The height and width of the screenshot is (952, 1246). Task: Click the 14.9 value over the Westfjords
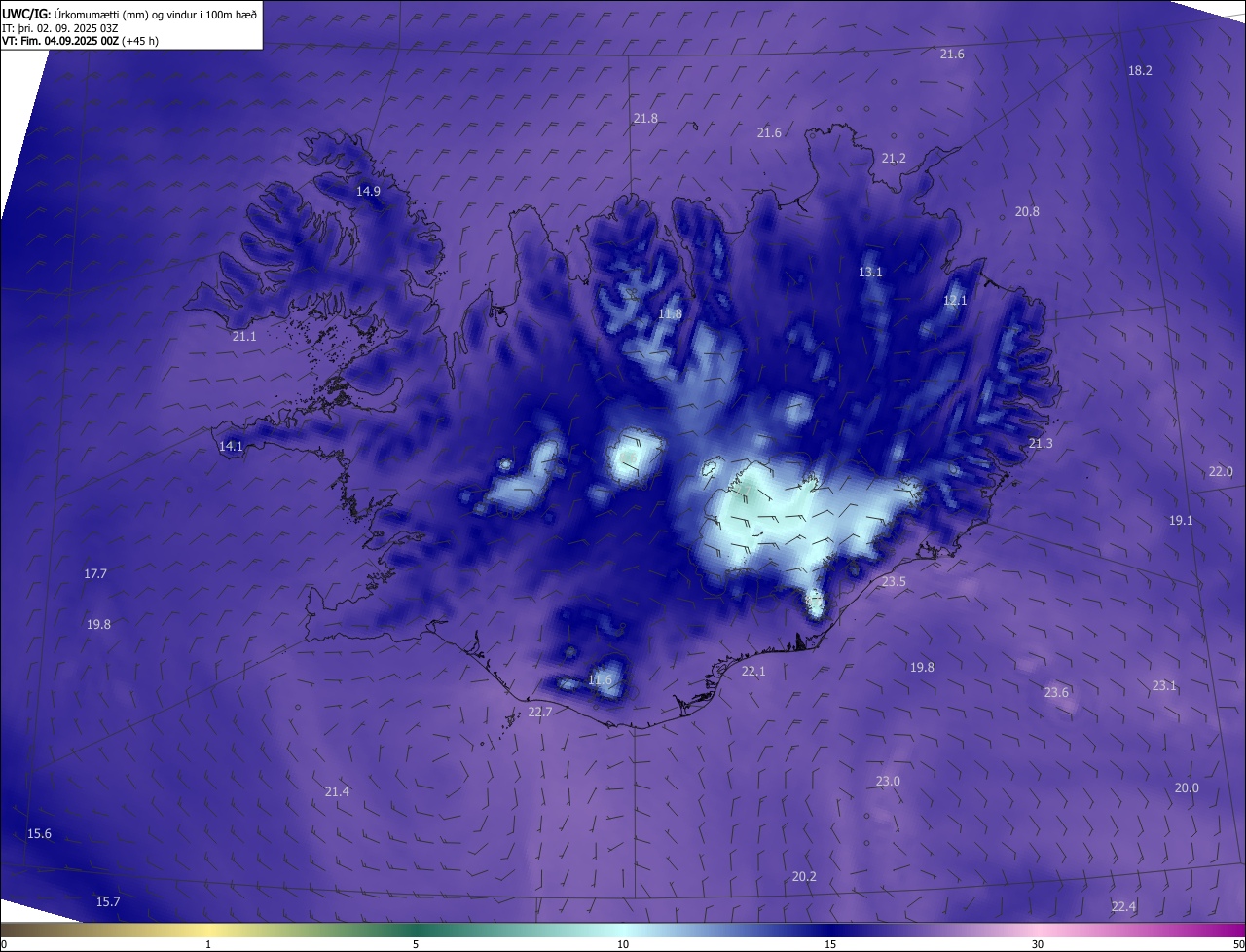[368, 191]
